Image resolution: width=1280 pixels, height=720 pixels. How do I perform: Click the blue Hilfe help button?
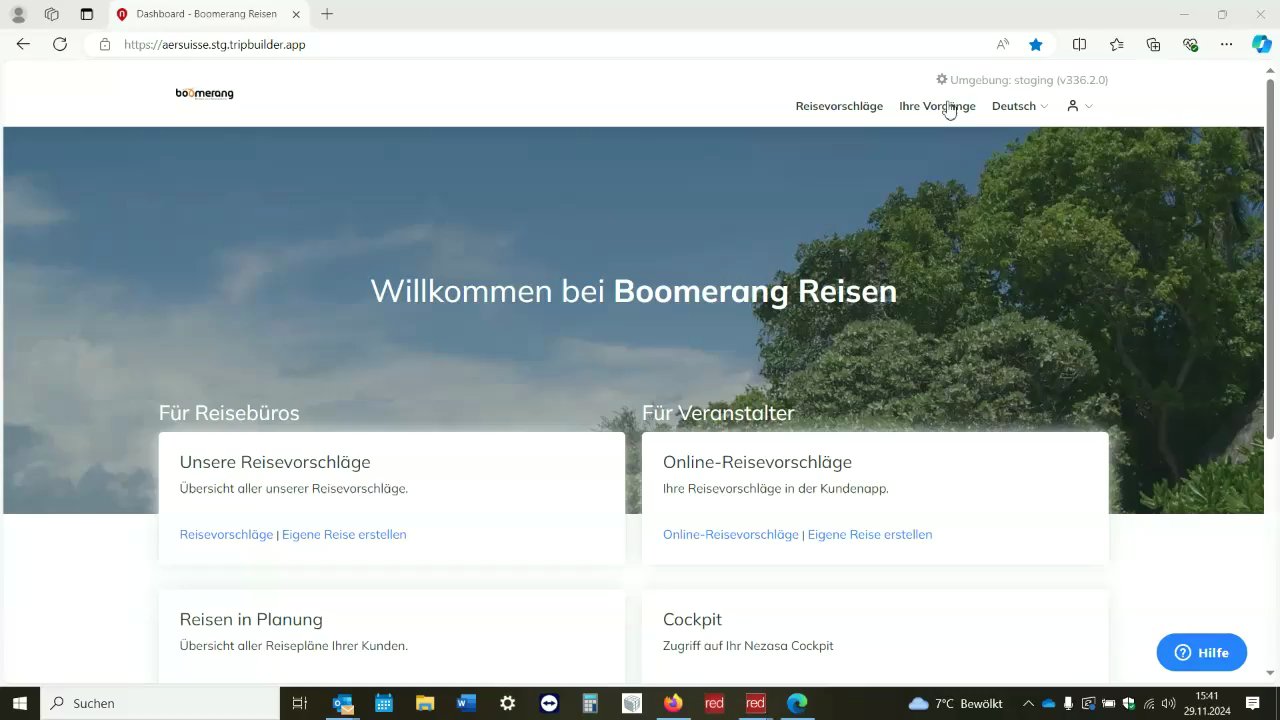1202,652
